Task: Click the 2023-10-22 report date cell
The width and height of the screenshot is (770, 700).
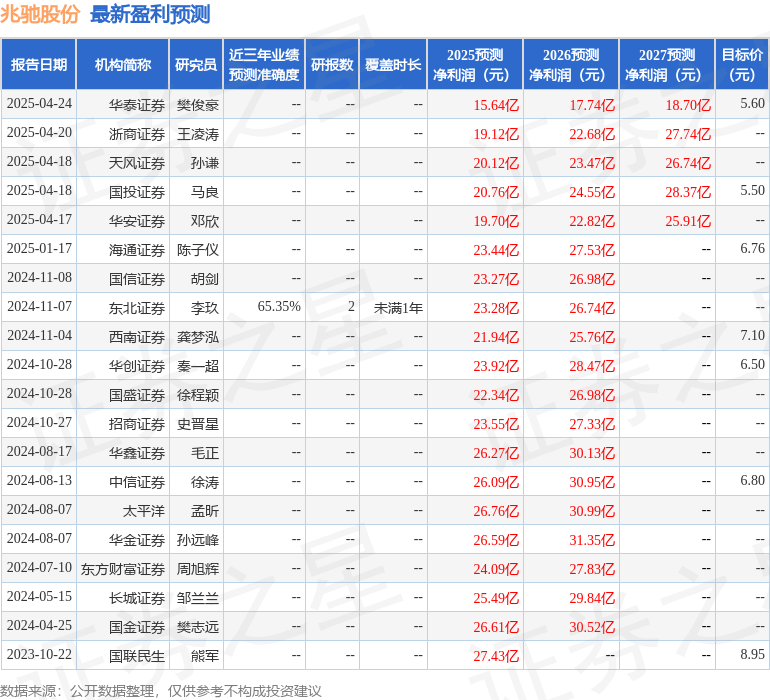Action: coord(39,655)
